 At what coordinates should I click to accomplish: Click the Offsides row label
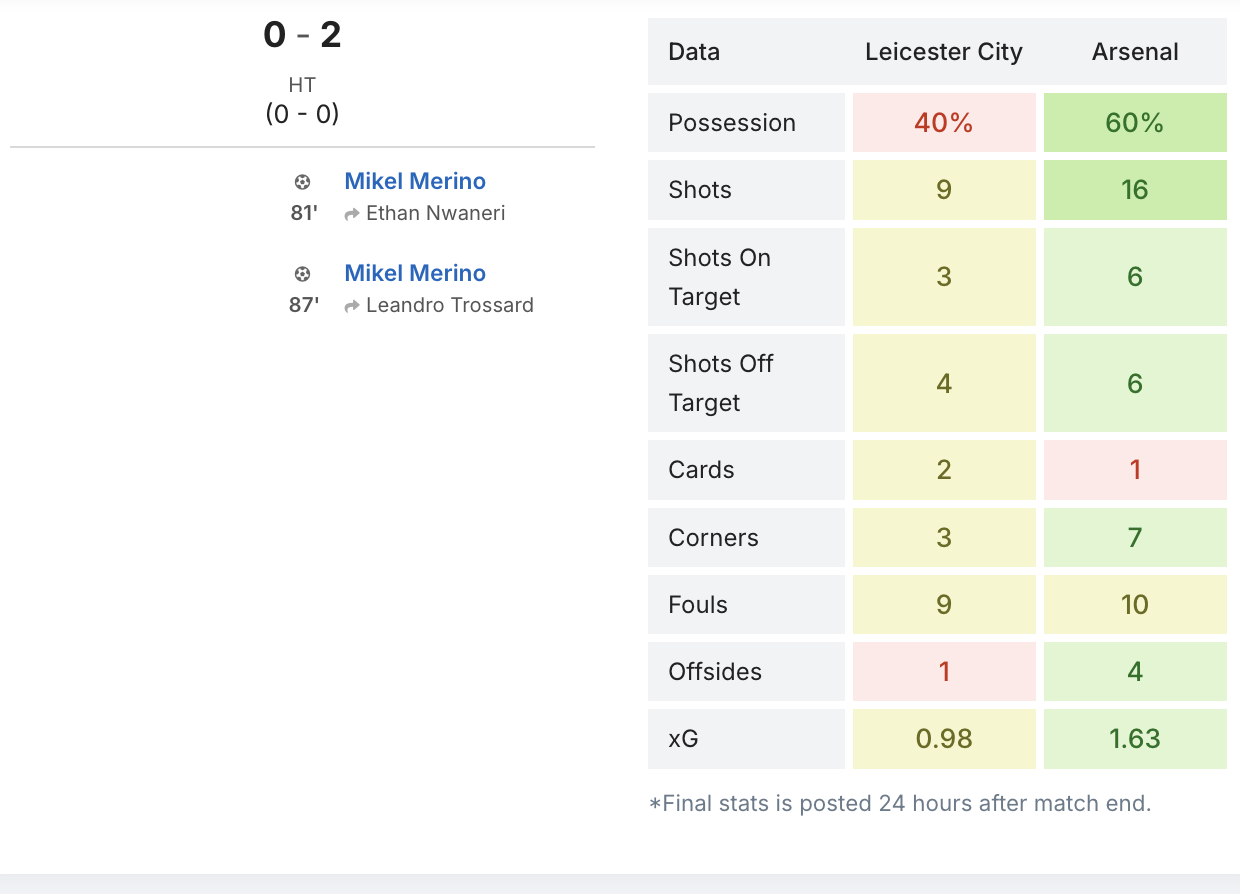pyautogui.click(x=715, y=672)
